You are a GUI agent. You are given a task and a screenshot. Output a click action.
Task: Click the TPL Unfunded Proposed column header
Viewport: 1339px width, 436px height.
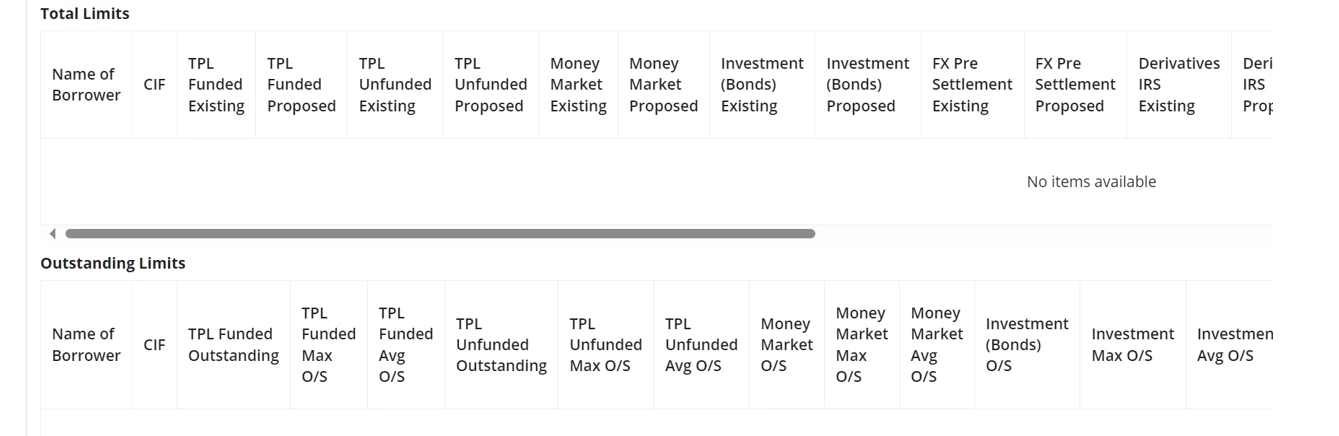(x=491, y=85)
